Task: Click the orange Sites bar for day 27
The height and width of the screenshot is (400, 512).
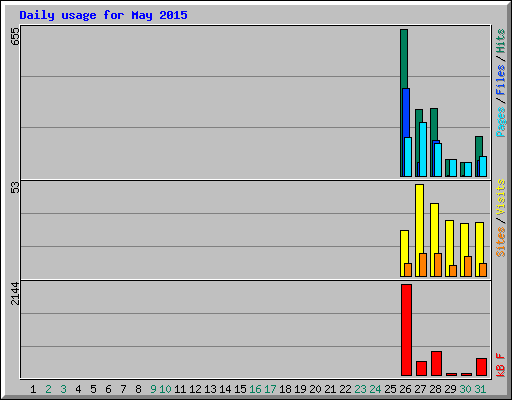Action: click(x=423, y=265)
